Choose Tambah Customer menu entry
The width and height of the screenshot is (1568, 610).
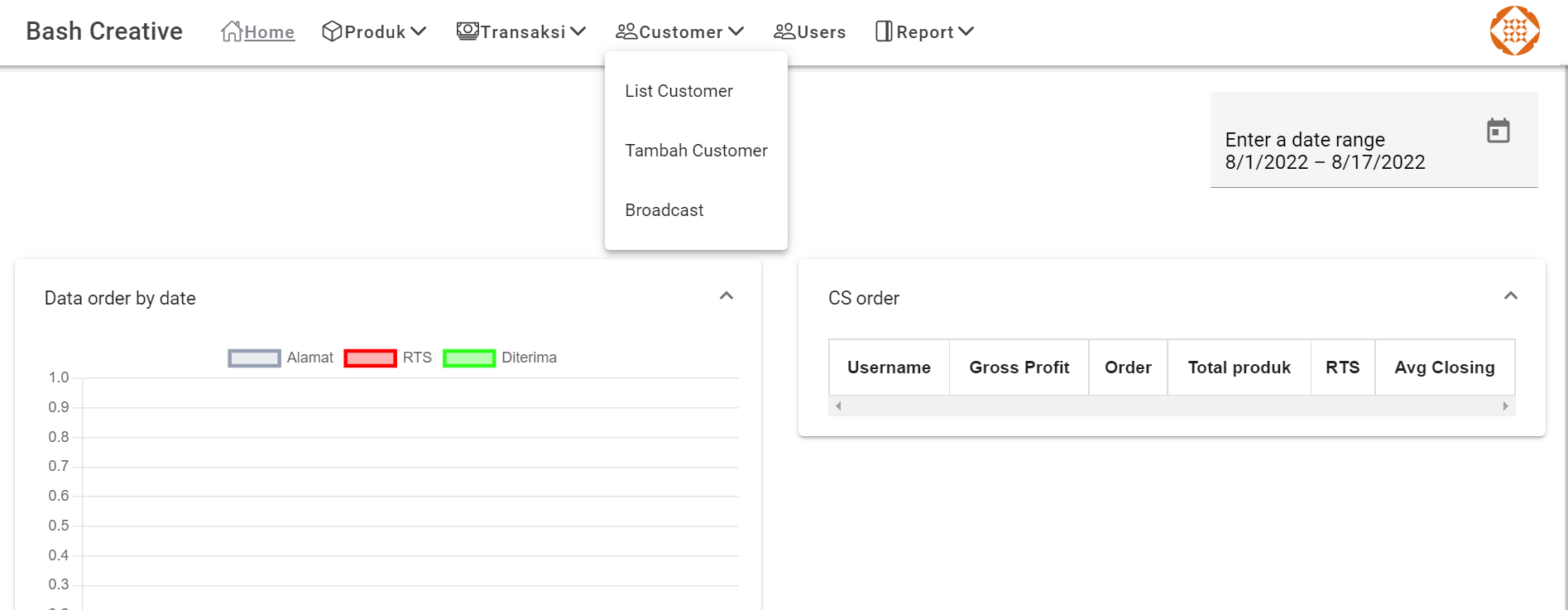pos(696,151)
